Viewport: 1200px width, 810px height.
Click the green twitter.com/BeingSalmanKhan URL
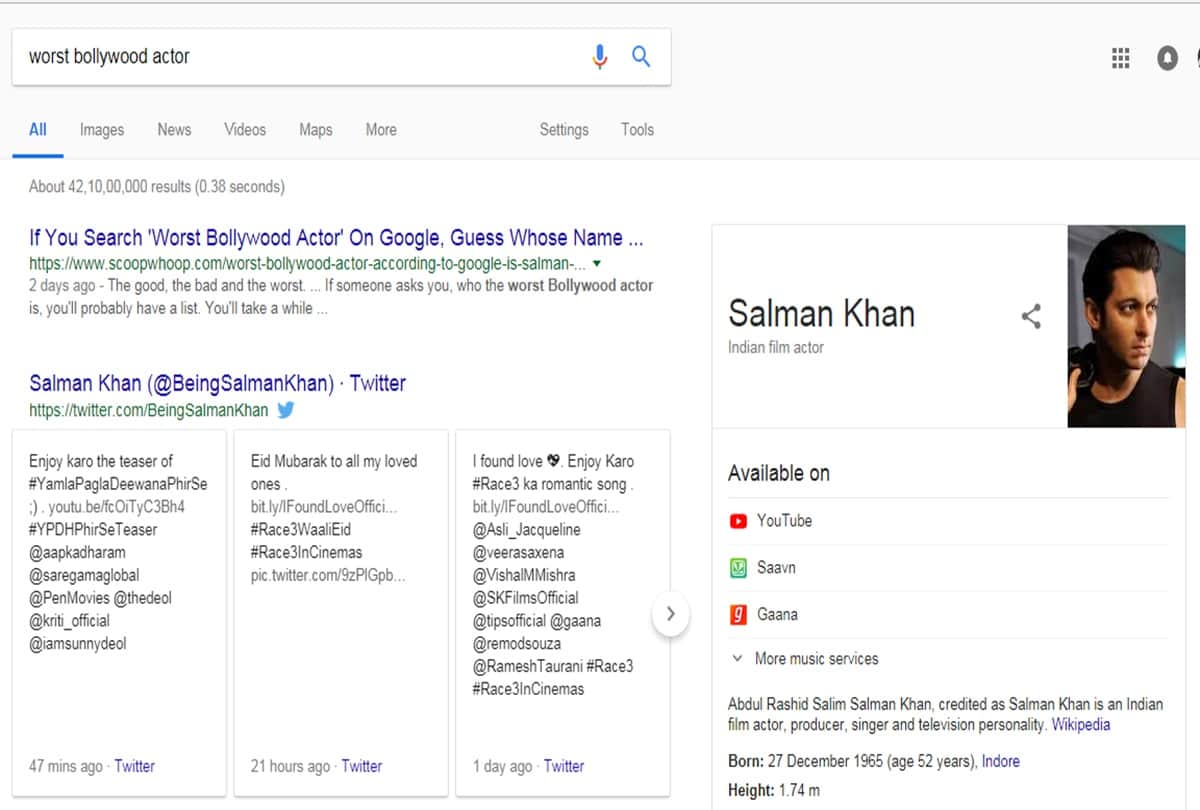point(149,410)
